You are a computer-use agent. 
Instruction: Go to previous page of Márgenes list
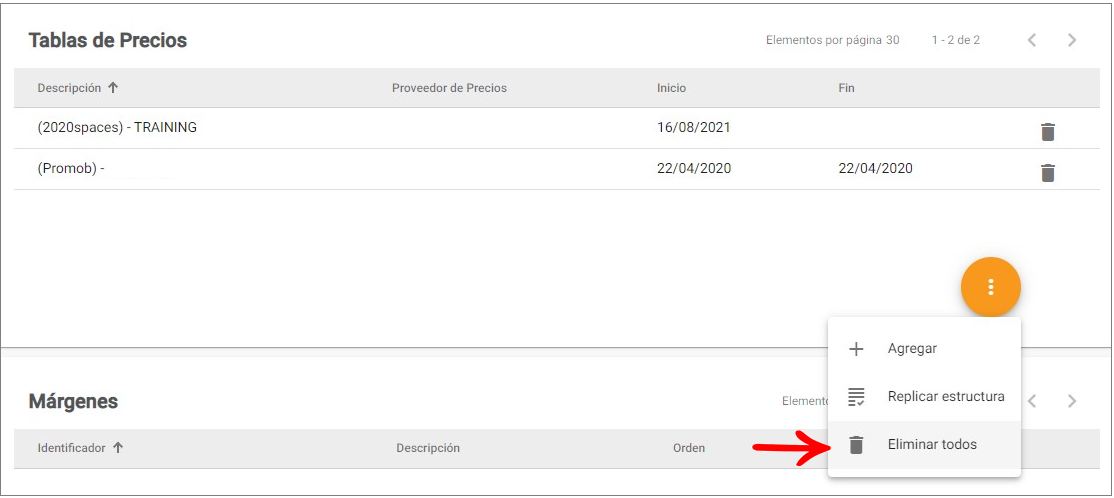point(1032,401)
